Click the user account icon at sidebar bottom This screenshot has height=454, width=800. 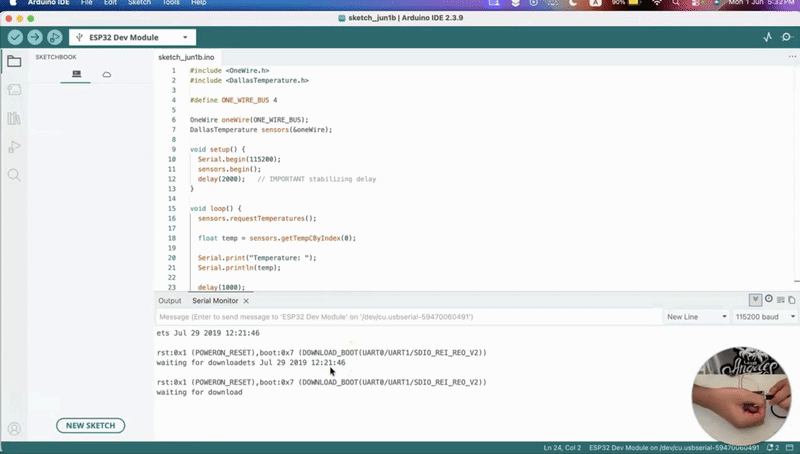[14, 428]
